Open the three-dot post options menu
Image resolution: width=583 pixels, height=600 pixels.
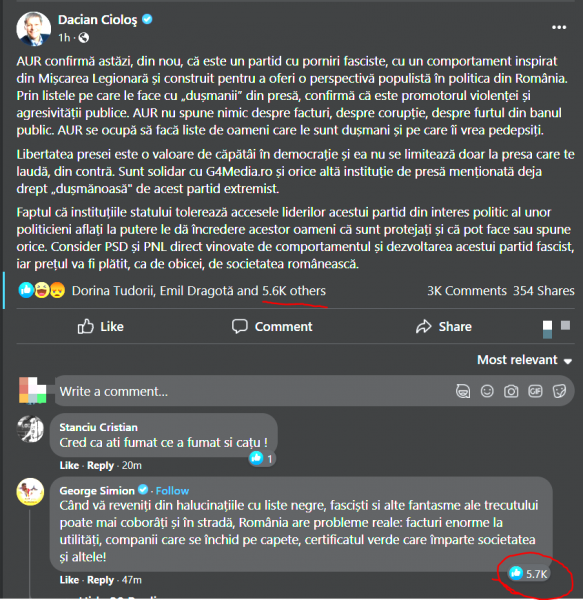pyautogui.click(x=559, y=28)
